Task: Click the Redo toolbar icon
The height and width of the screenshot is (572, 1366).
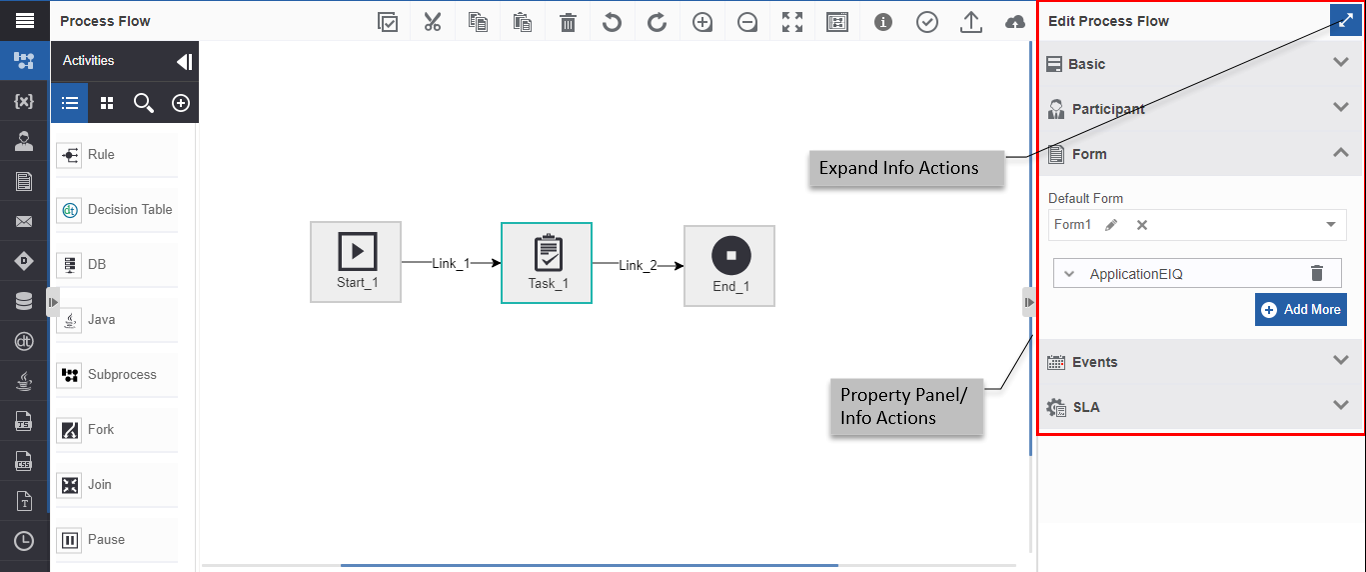Action: tap(657, 22)
